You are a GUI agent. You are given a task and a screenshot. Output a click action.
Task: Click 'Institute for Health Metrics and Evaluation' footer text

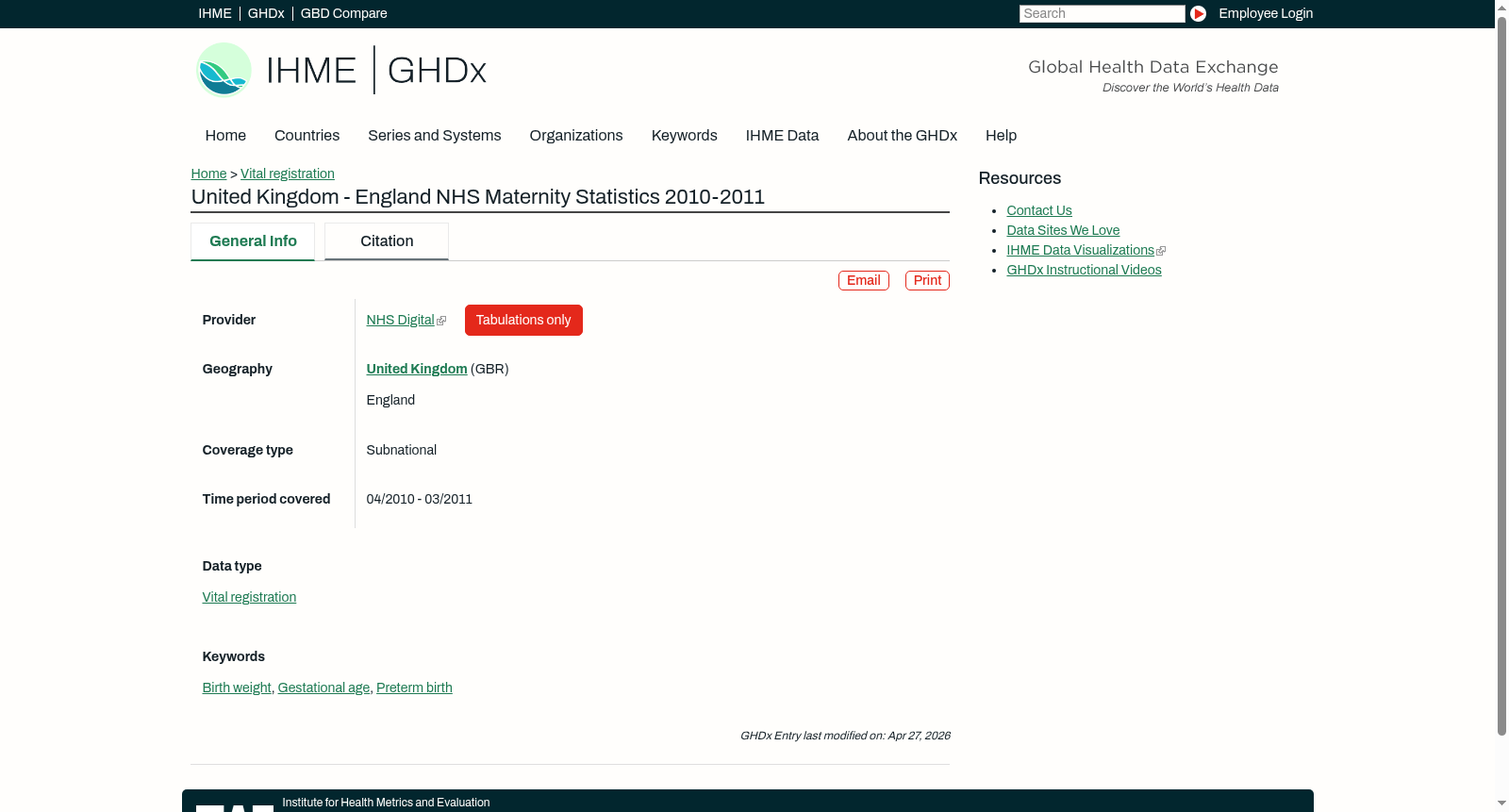(386, 803)
